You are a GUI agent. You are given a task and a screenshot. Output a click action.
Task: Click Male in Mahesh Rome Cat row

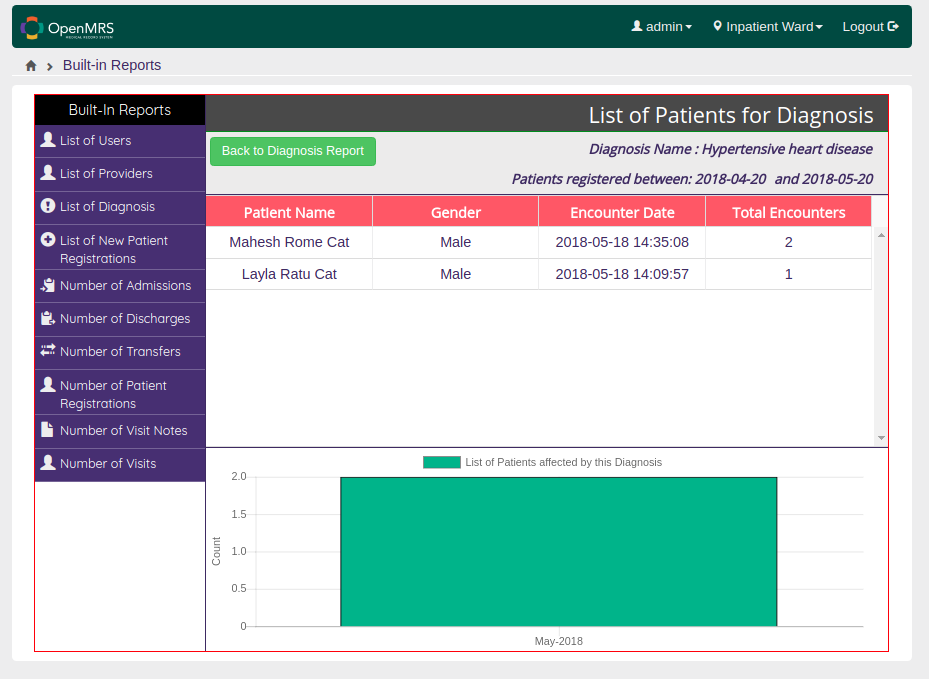click(456, 242)
